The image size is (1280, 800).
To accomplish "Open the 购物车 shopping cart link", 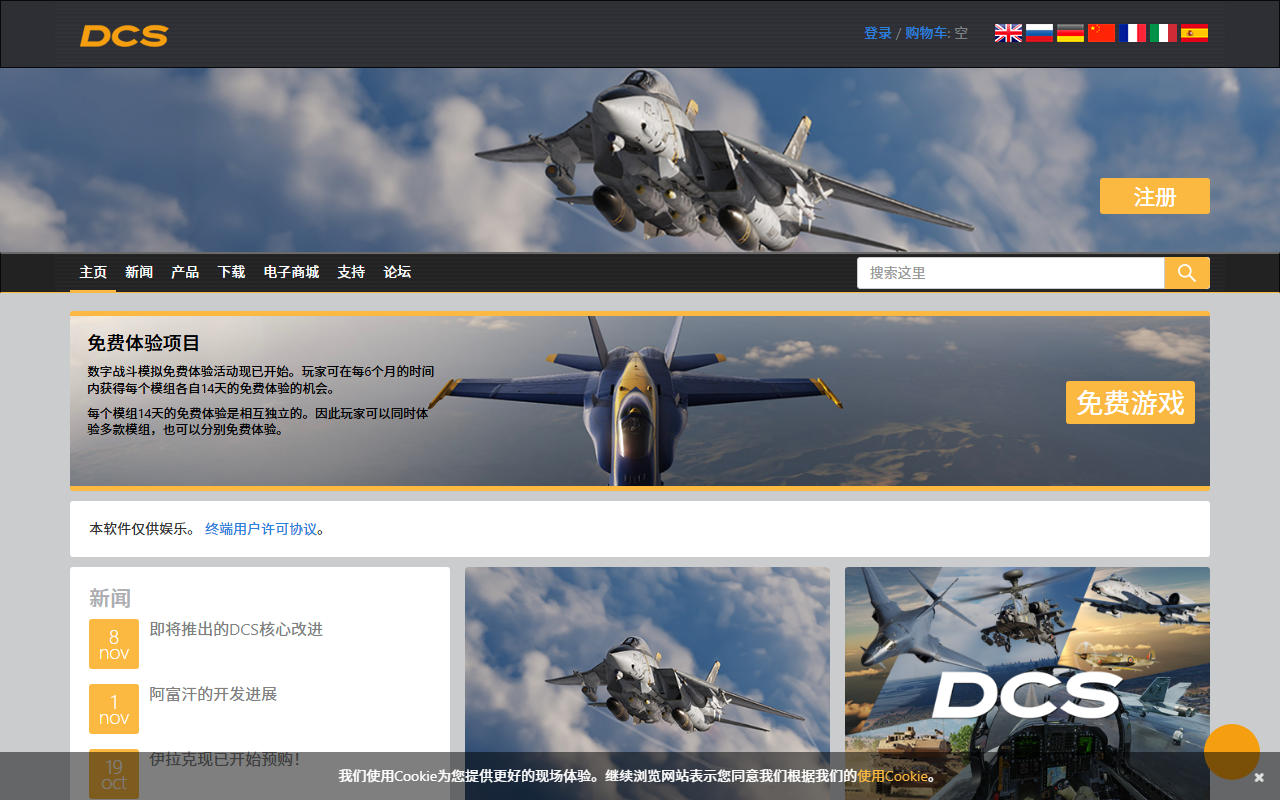I will [x=927, y=33].
